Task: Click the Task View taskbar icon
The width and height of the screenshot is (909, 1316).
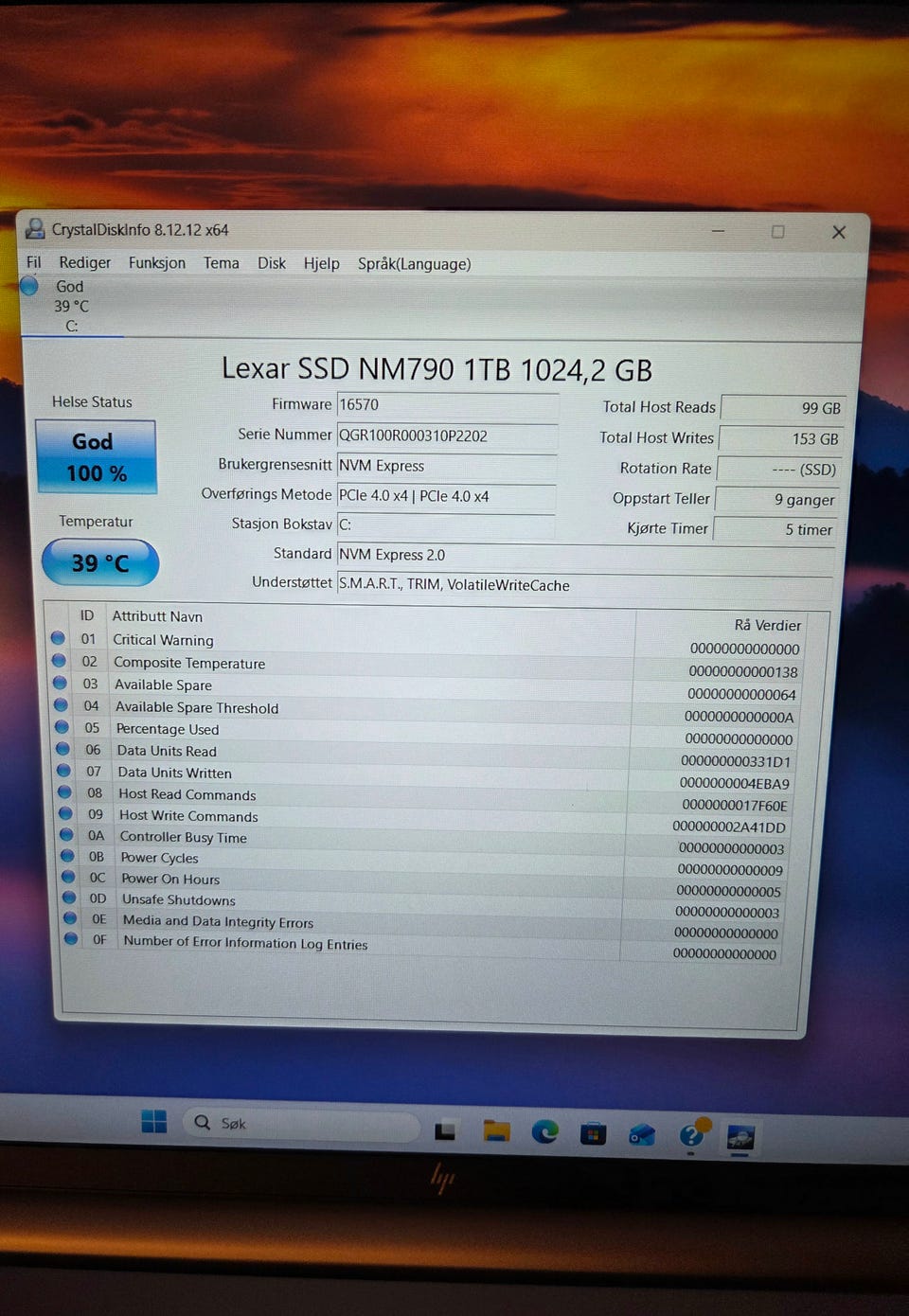Action: pos(445,1130)
